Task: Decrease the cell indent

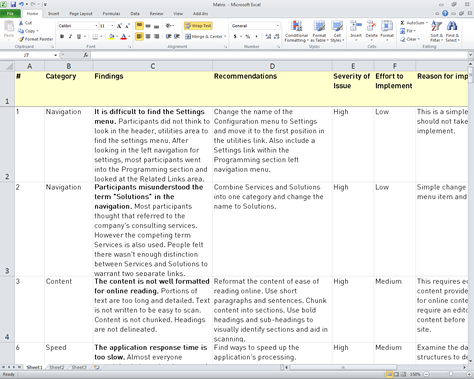Action: (x=169, y=36)
